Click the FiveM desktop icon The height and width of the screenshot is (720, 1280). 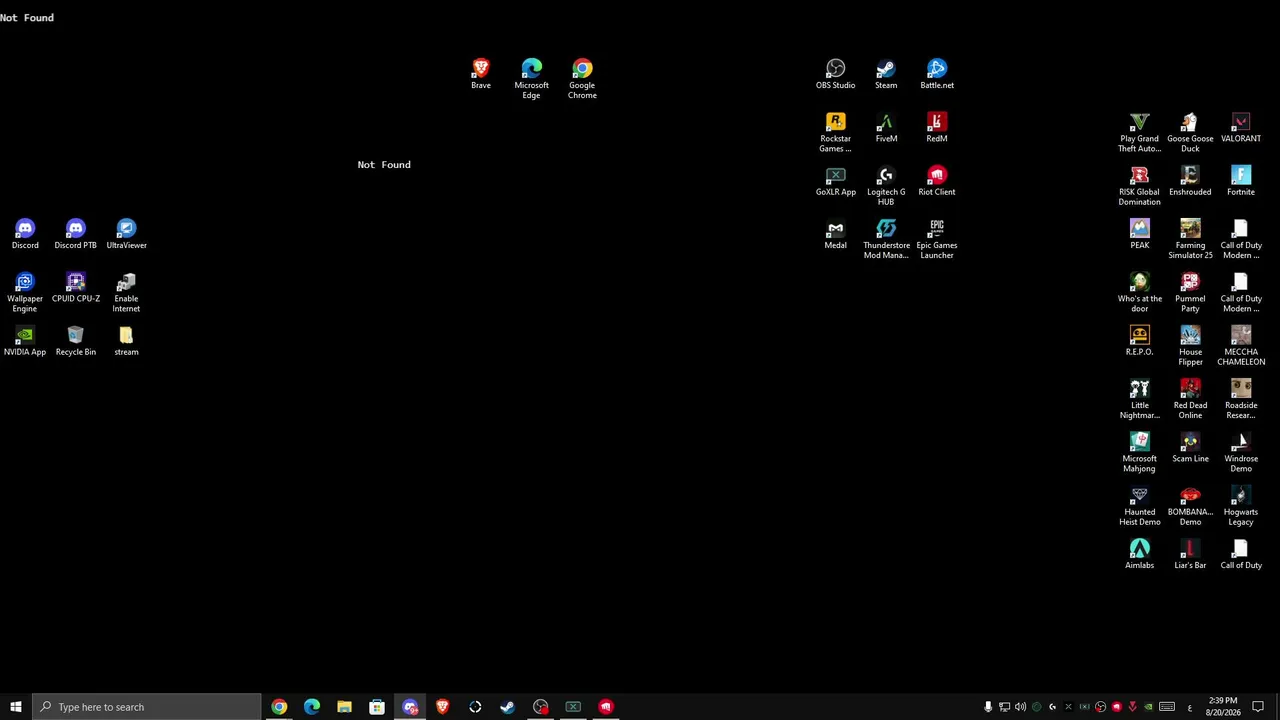click(886, 127)
